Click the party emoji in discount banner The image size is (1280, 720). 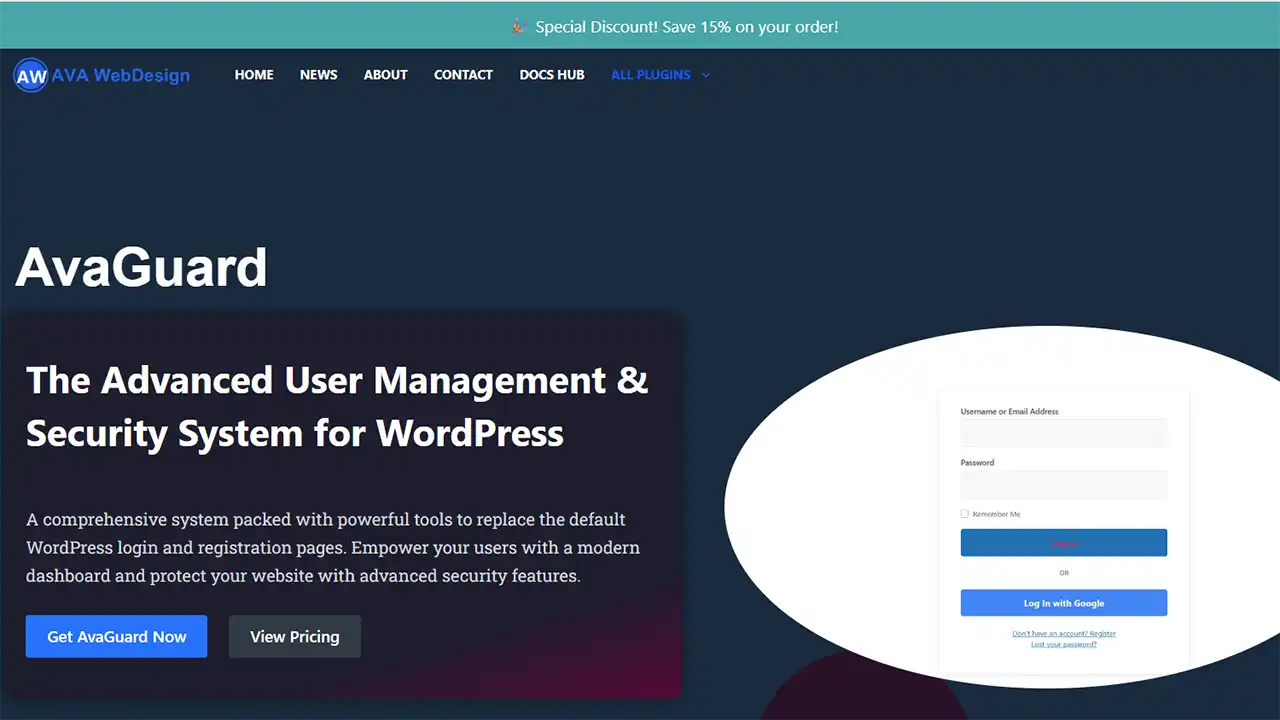(x=518, y=27)
